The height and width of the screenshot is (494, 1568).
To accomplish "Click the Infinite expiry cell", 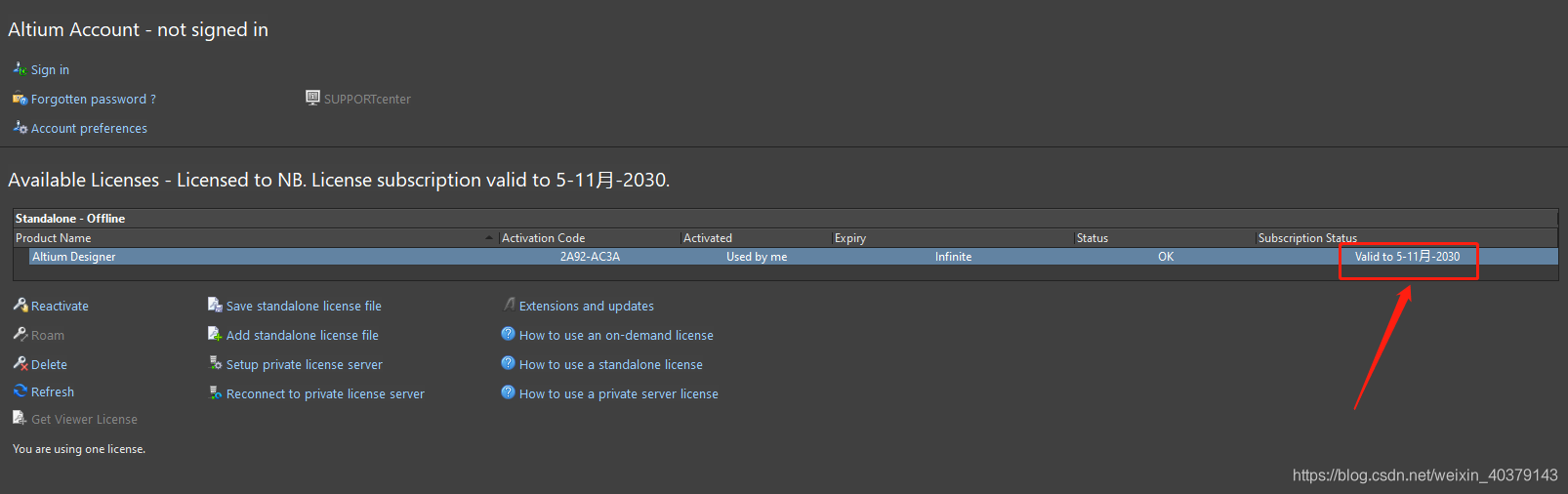I will point(953,257).
